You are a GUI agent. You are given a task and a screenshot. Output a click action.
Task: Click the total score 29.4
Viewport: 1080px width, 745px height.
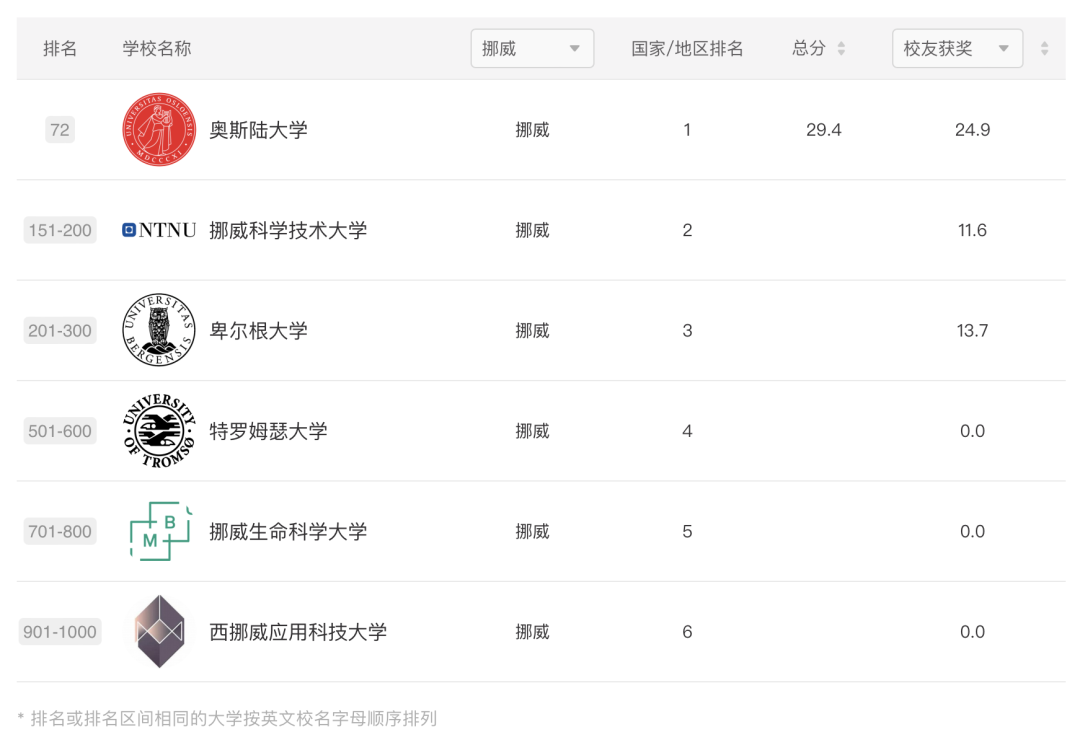point(824,129)
